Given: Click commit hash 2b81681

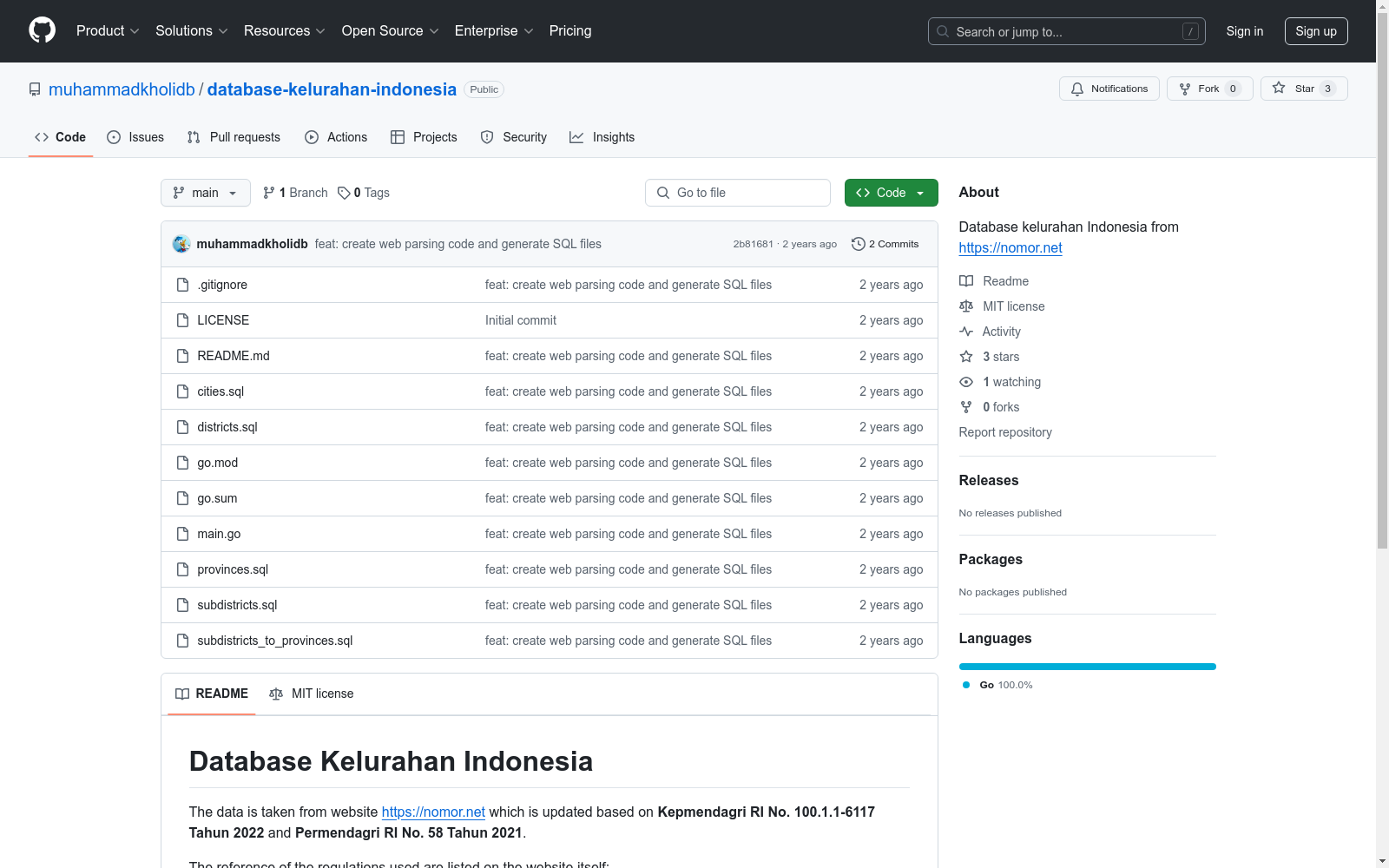Looking at the screenshot, I should point(753,244).
